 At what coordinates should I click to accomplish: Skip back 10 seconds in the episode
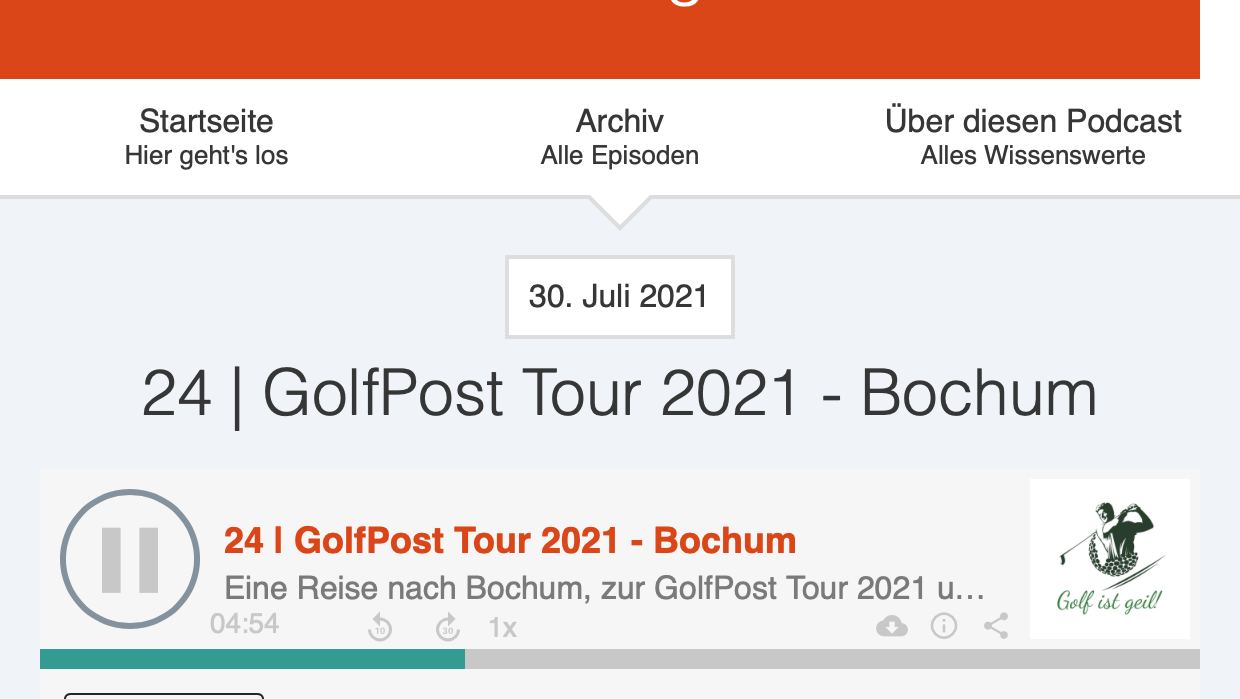point(379,626)
